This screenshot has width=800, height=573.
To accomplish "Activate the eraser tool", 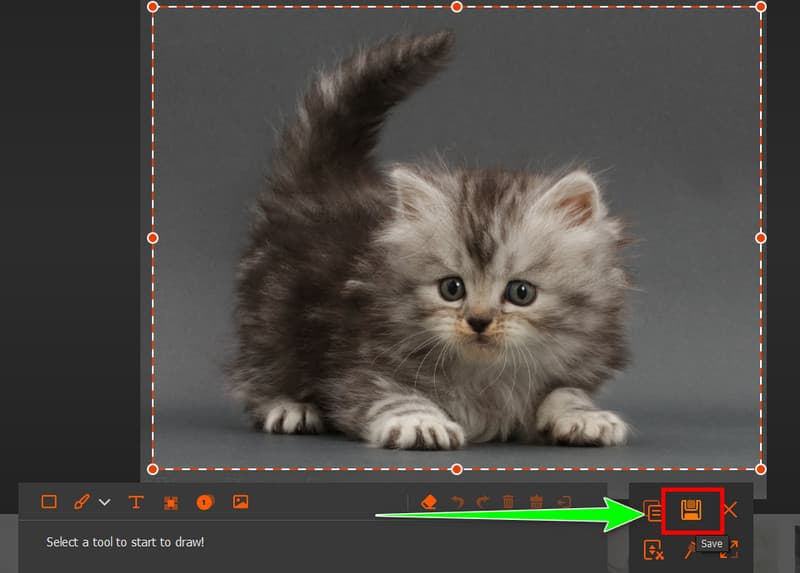I will point(429,502).
